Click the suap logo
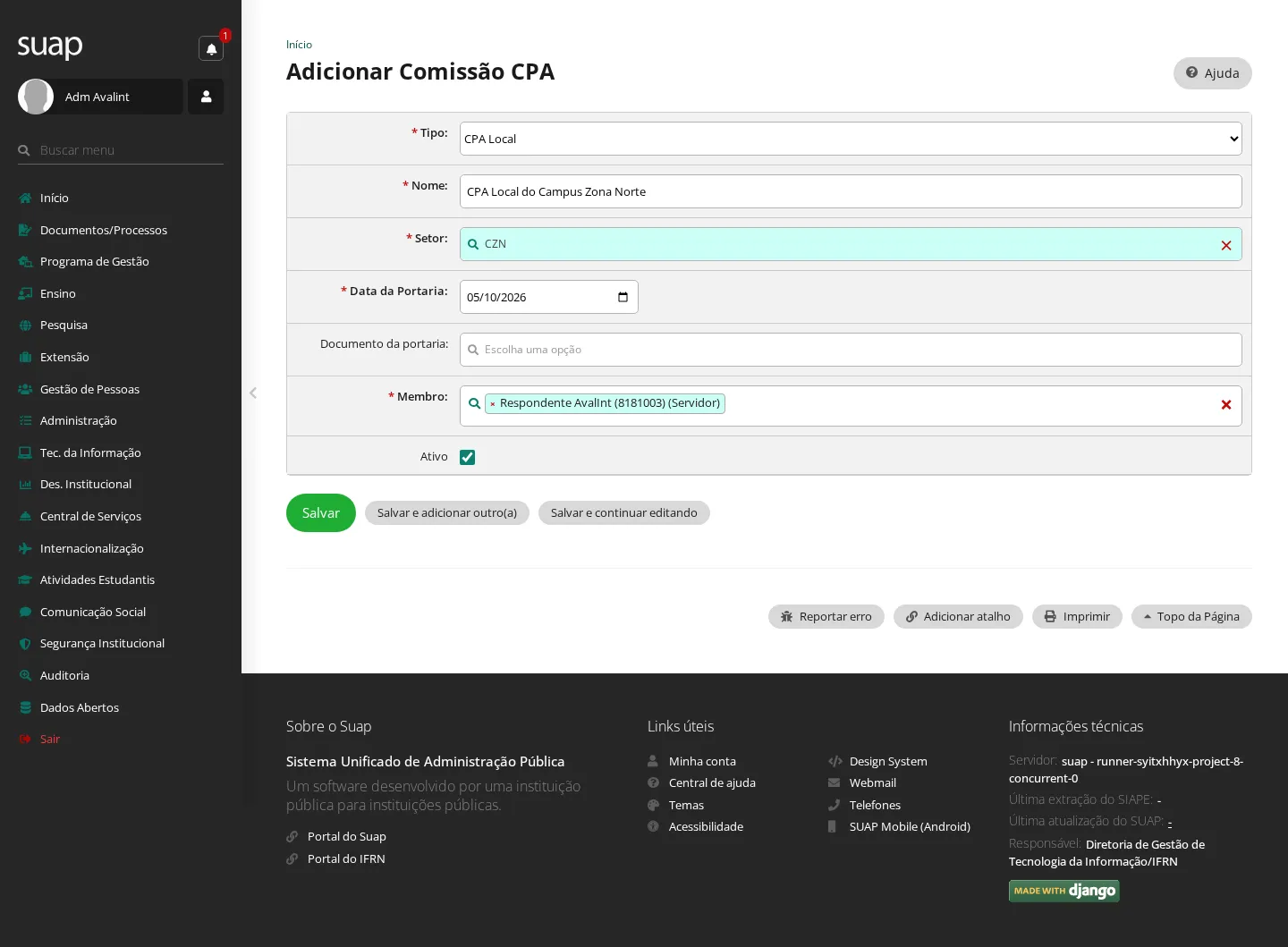This screenshot has height=947, width=1288. point(50,46)
